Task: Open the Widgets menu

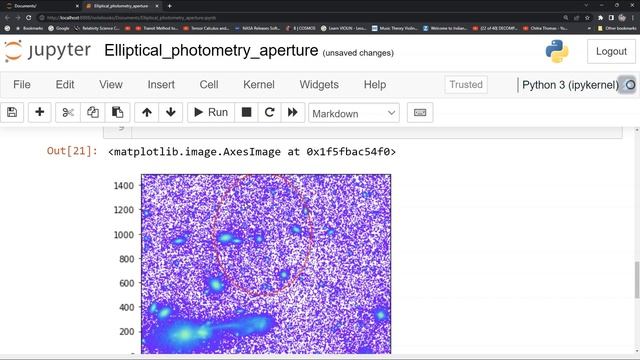Action: 319,84
